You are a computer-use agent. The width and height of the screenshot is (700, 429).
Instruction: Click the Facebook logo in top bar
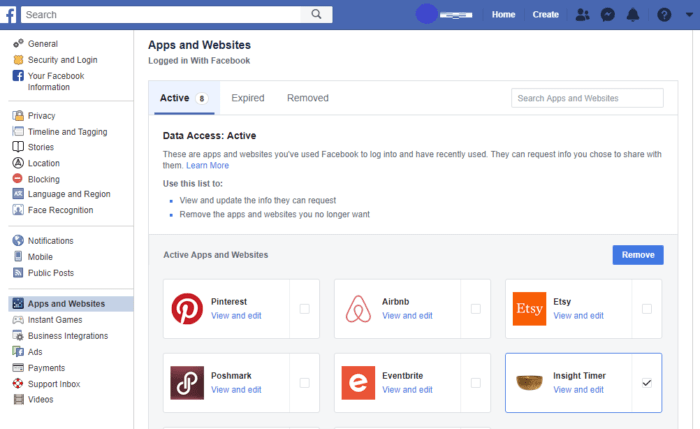point(8,15)
